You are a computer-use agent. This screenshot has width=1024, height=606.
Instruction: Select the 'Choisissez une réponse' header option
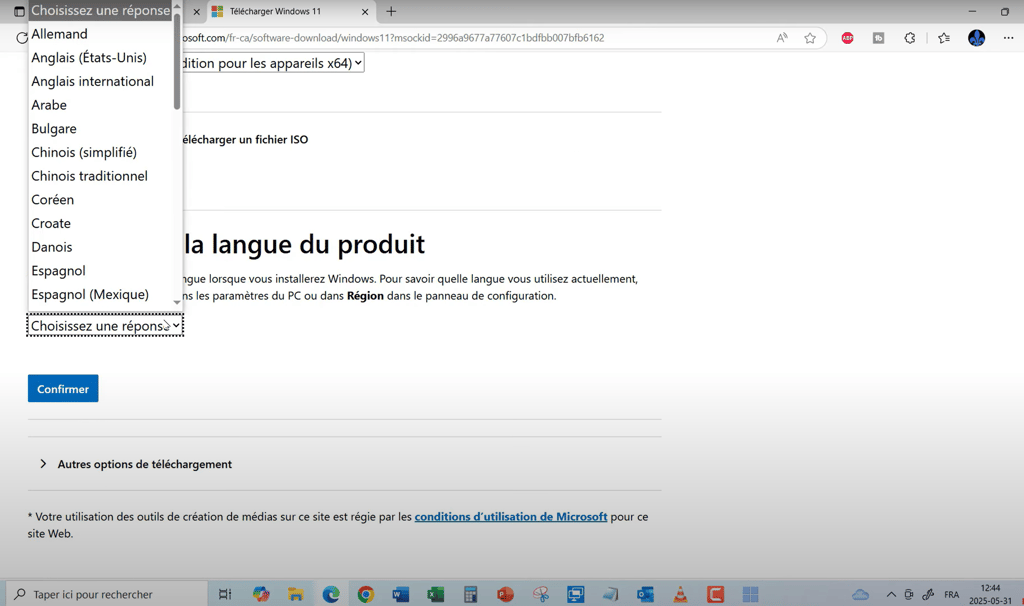[100, 10]
